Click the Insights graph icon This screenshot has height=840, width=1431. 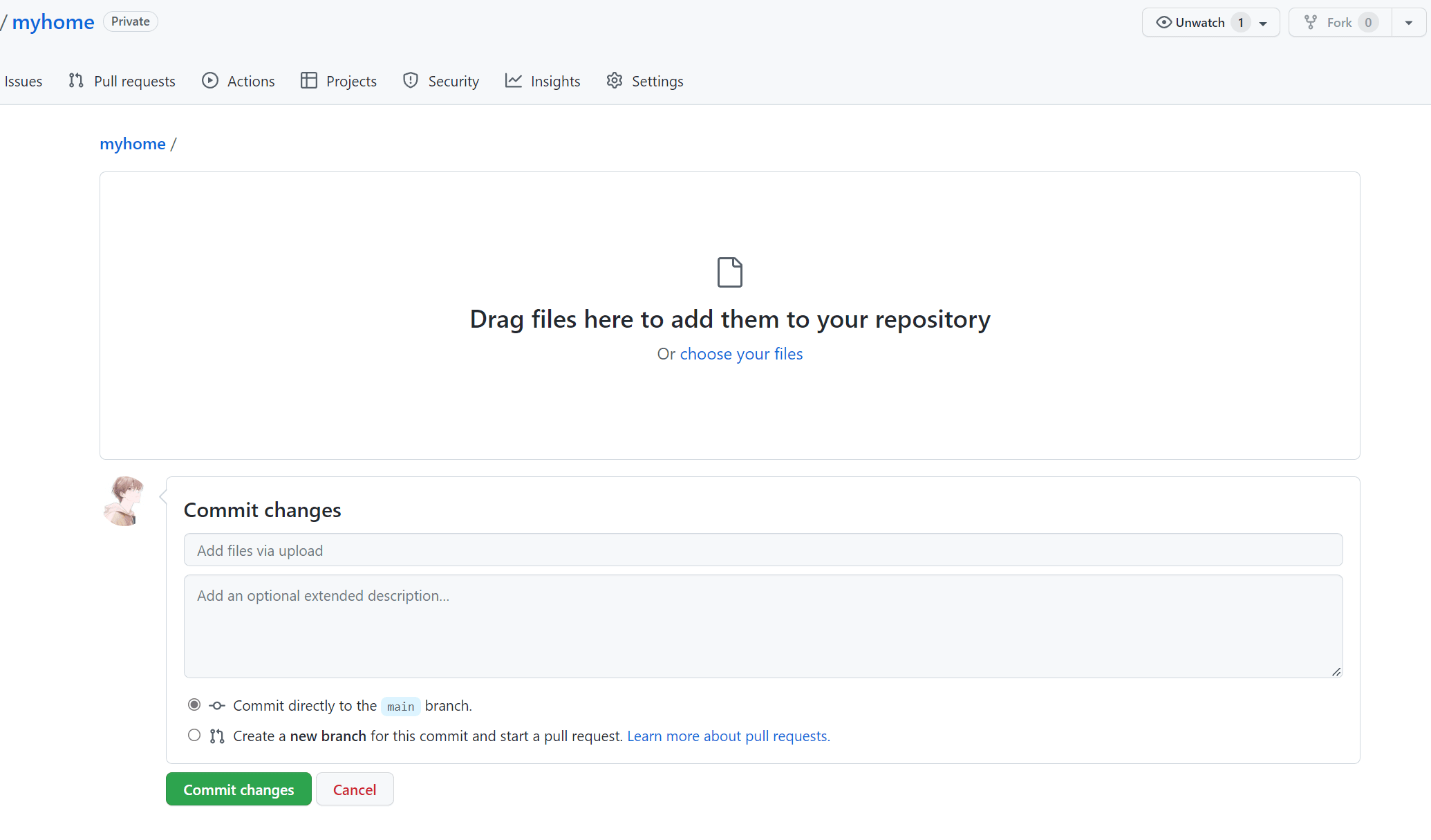514,81
